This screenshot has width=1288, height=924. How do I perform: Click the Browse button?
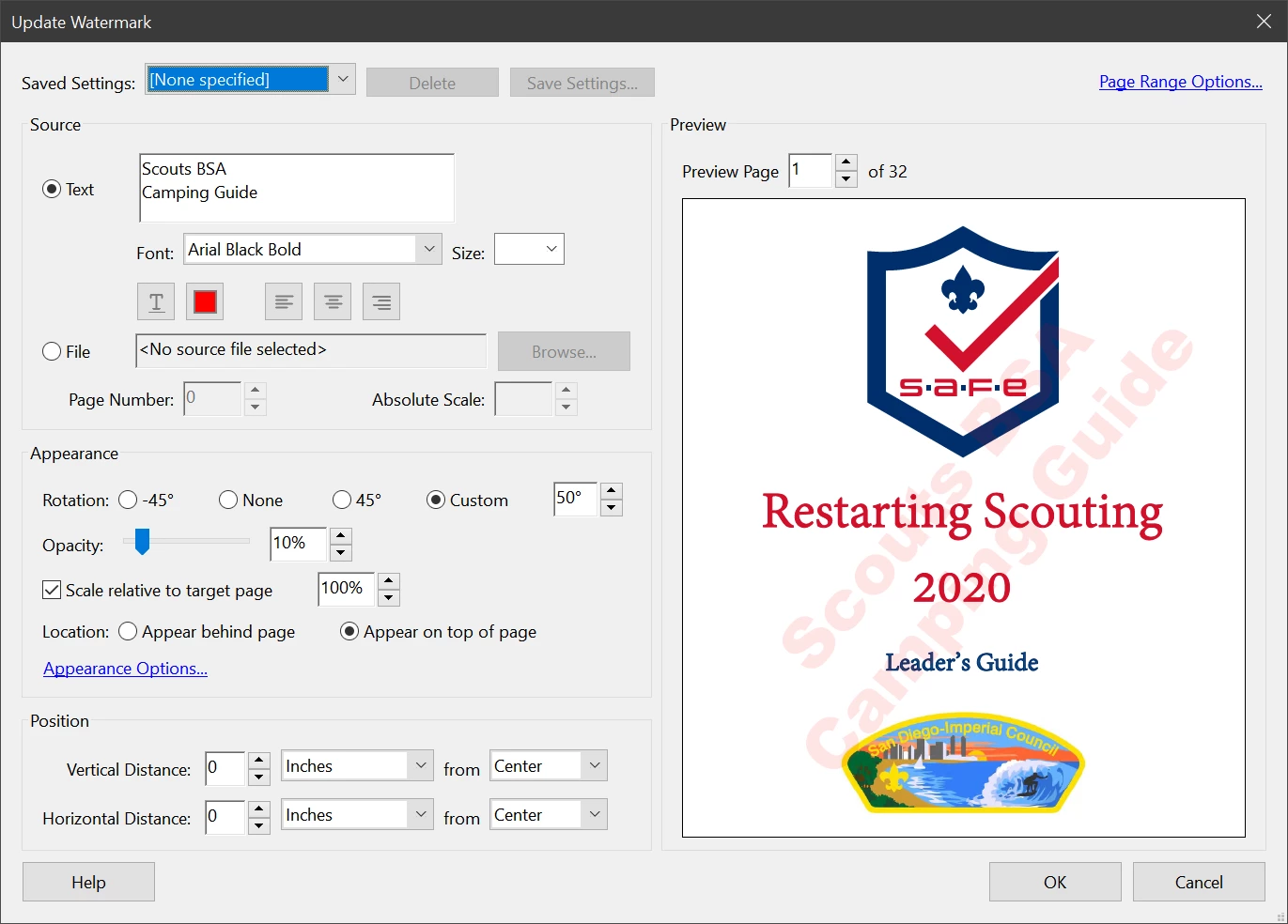(564, 351)
